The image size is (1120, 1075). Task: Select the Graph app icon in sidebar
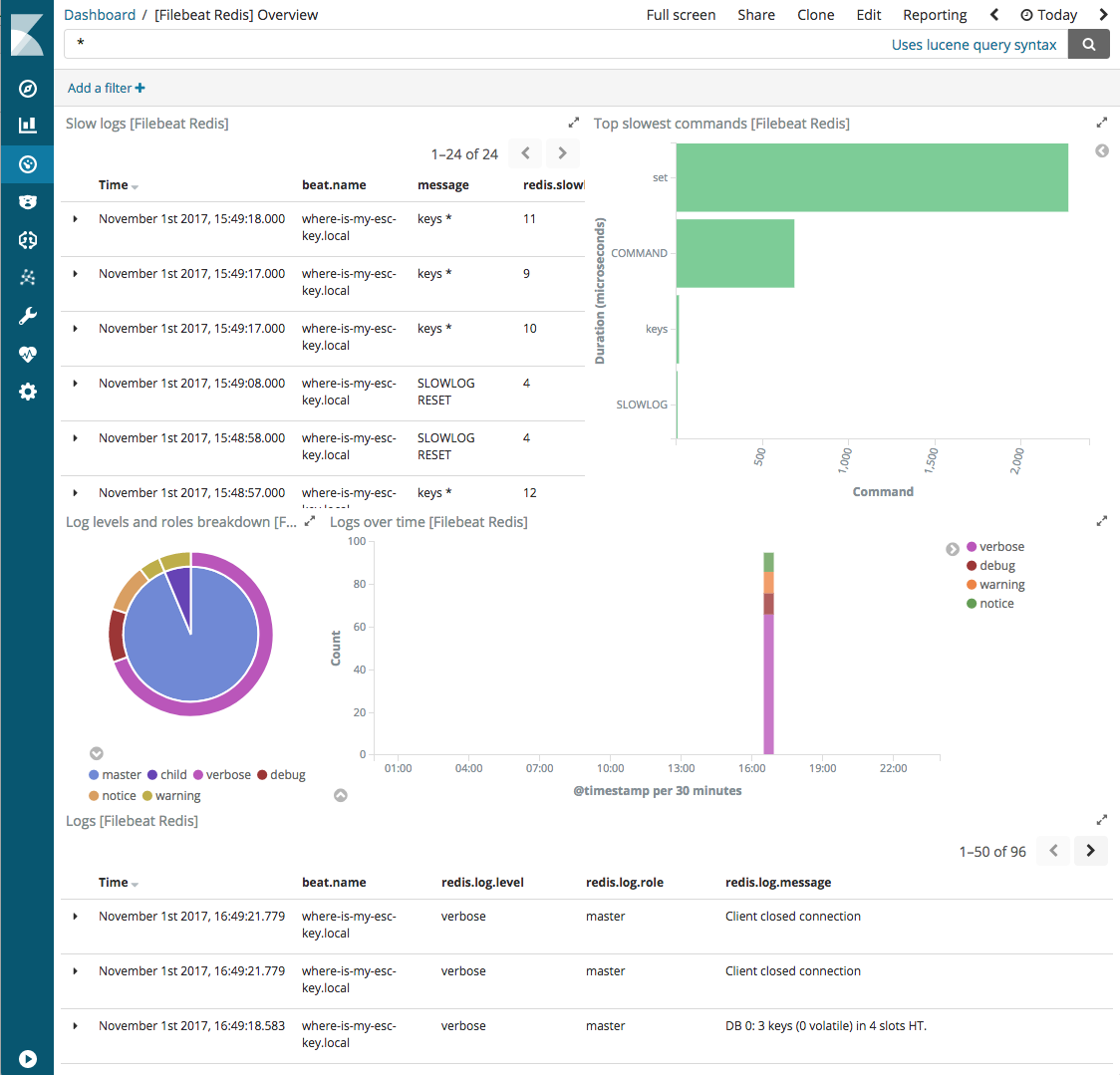tap(27, 277)
